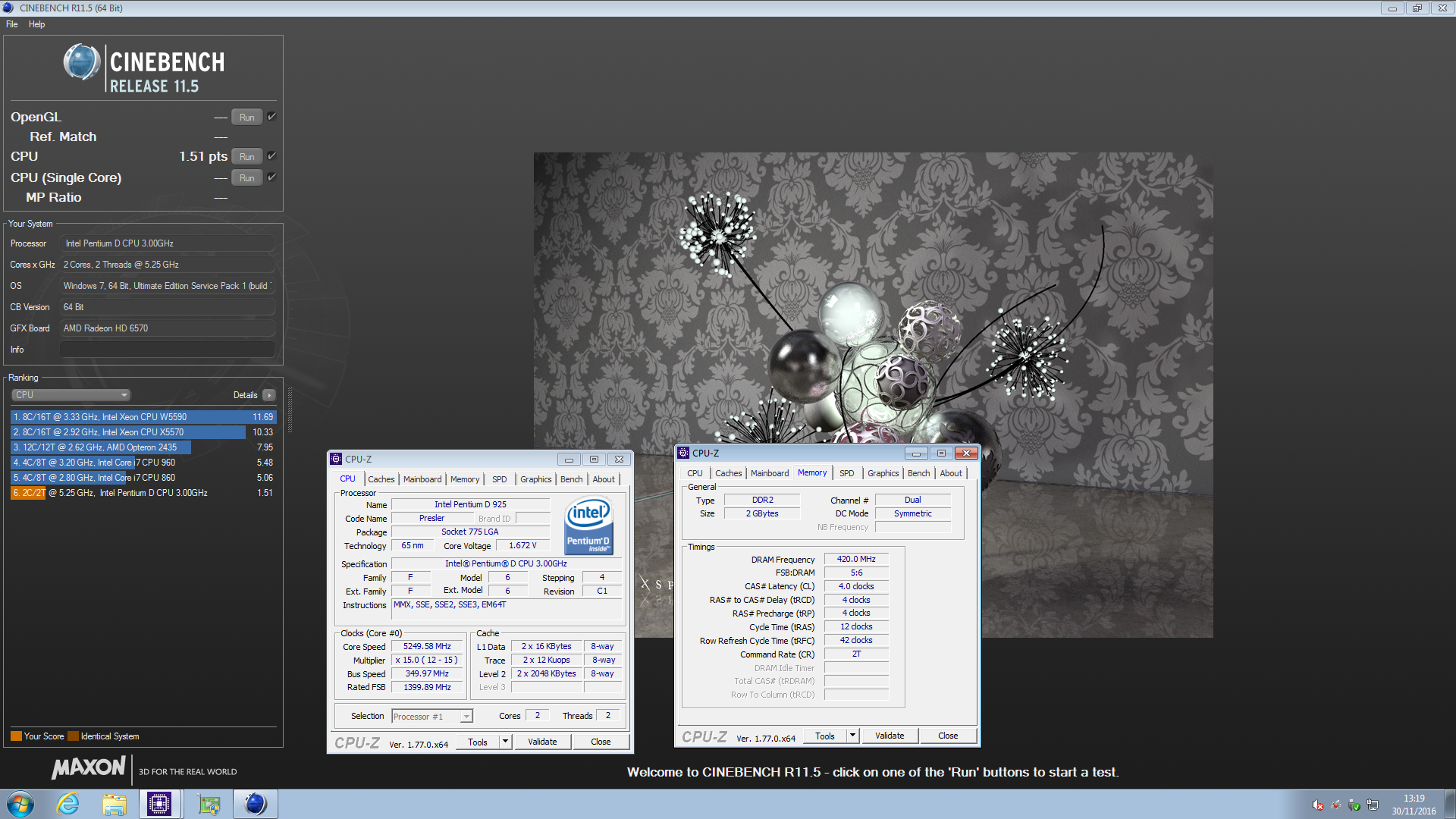Switch to About tab in left CPU-Z

point(604,479)
